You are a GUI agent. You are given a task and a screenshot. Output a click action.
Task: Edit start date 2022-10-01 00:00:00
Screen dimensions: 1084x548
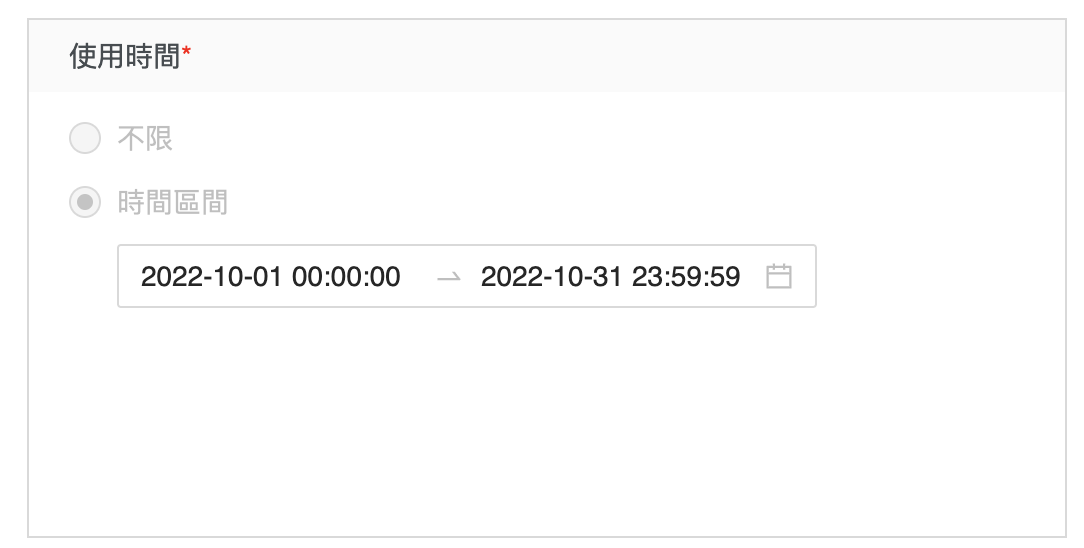pos(270,277)
